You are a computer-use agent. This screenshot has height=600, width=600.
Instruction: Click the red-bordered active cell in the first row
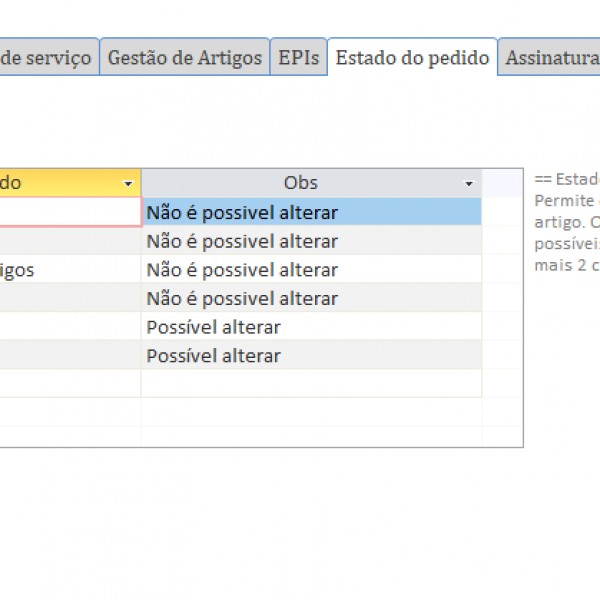[69, 212]
